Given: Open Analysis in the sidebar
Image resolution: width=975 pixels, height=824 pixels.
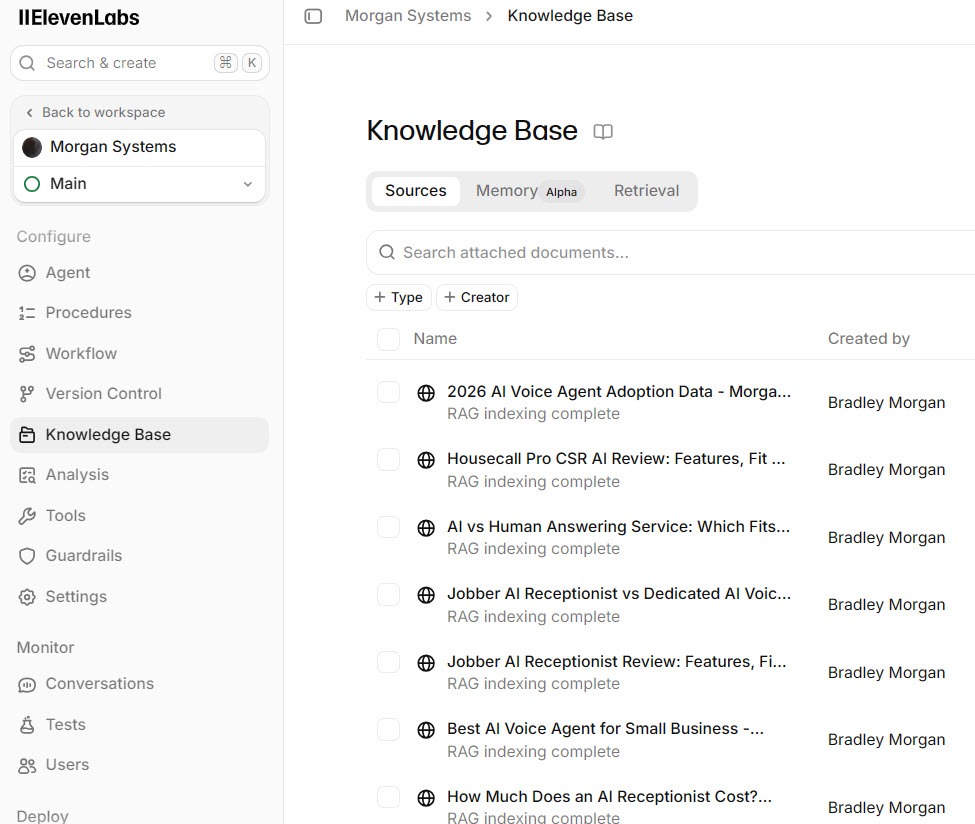Looking at the screenshot, I should (x=139, y=475).
